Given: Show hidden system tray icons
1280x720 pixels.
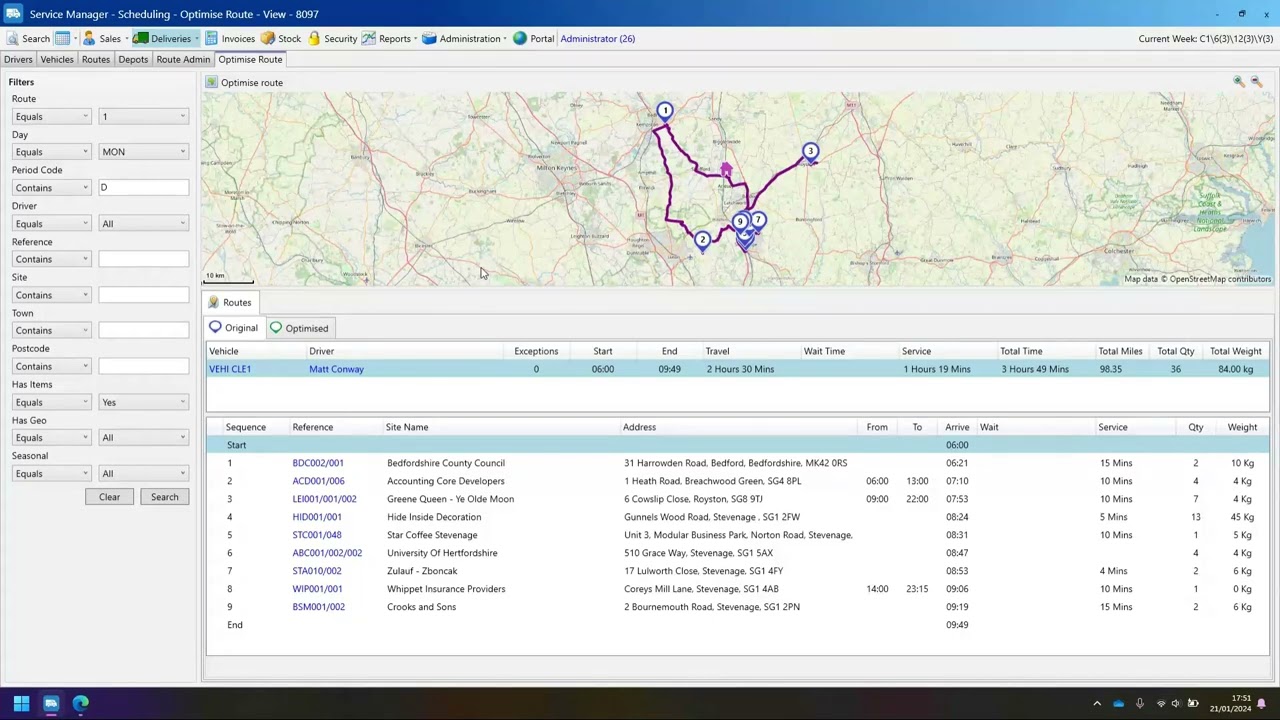Looking at the screenshot, I should click(x=1097, y=704).
